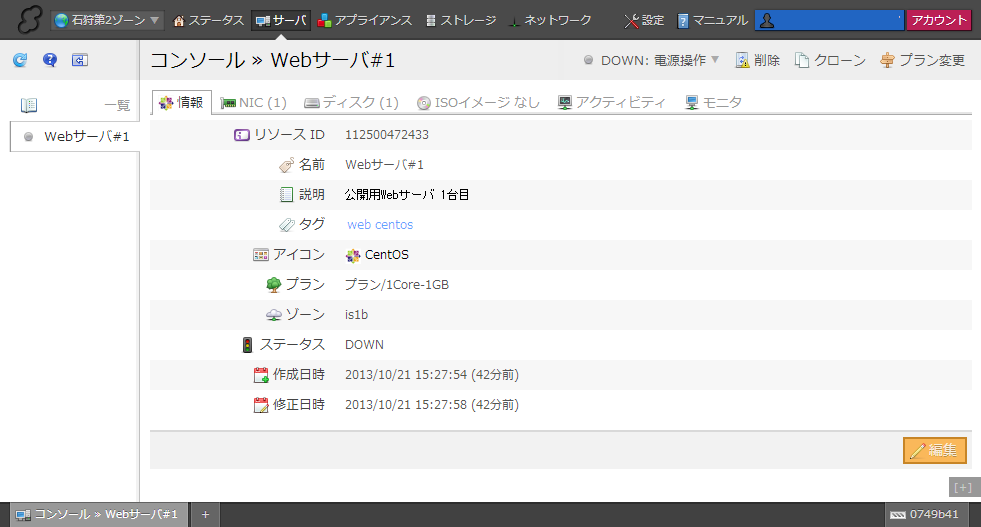The height and width of the screenshot is (527, 981).
Task: Add a new tab with plus button
Action: (x=205, y=514)
